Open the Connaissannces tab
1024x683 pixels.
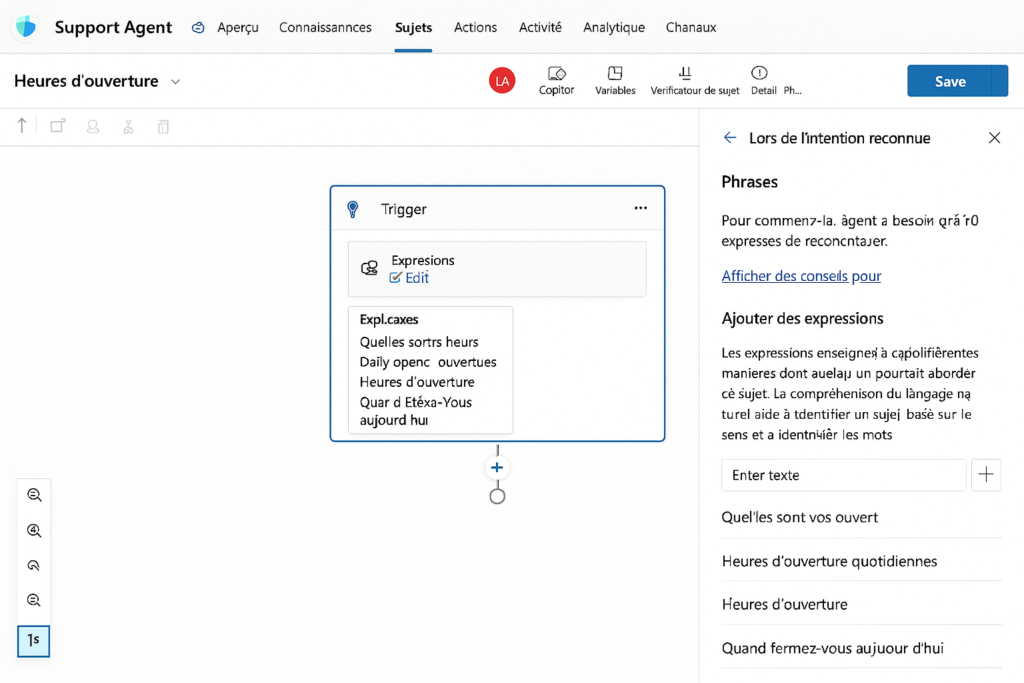325,27
